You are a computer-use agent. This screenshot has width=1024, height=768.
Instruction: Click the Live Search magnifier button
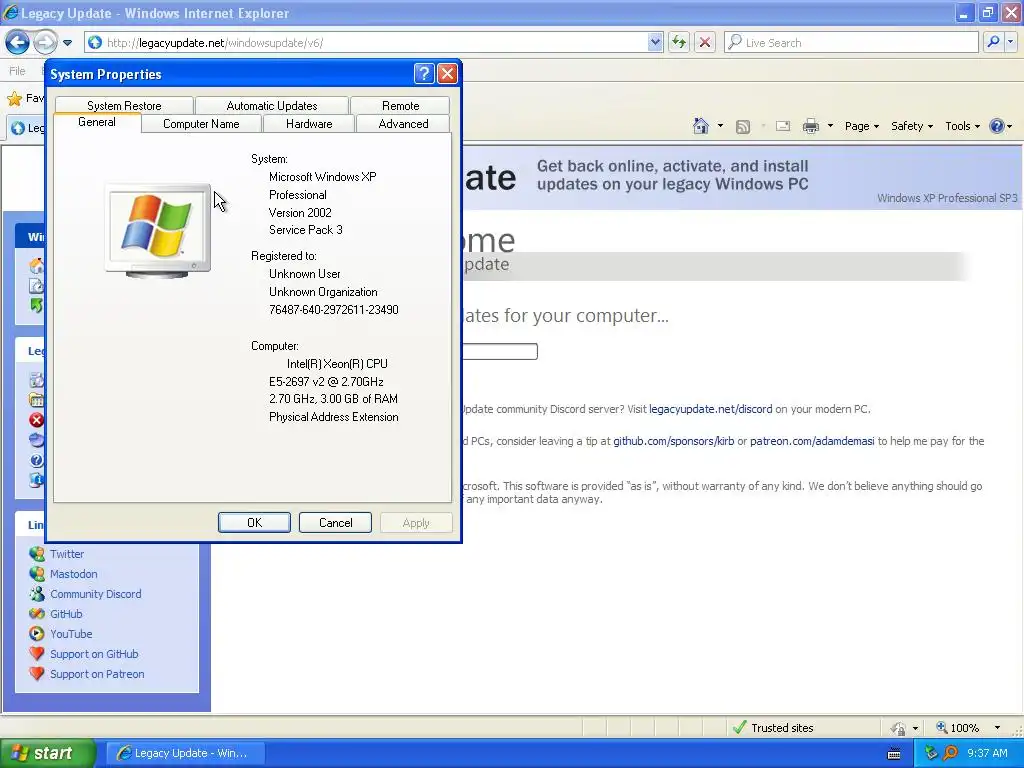coord(993,42)
